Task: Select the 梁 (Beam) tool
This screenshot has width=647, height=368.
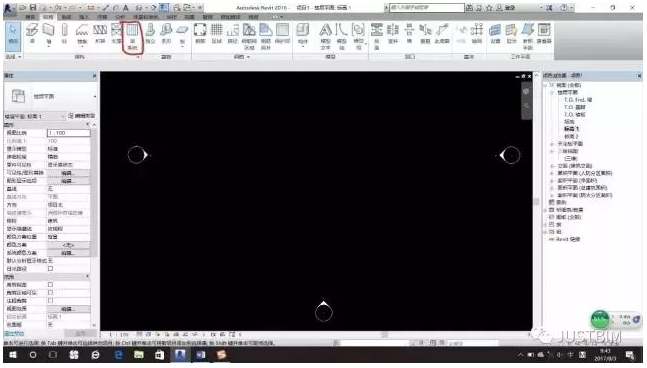Action: coord(32,33)
